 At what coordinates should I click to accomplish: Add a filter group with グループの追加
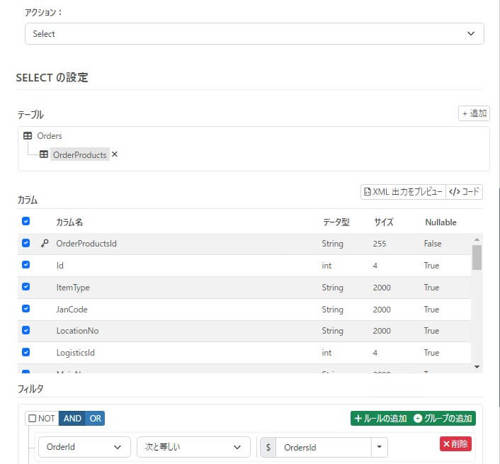pos(443,418)
